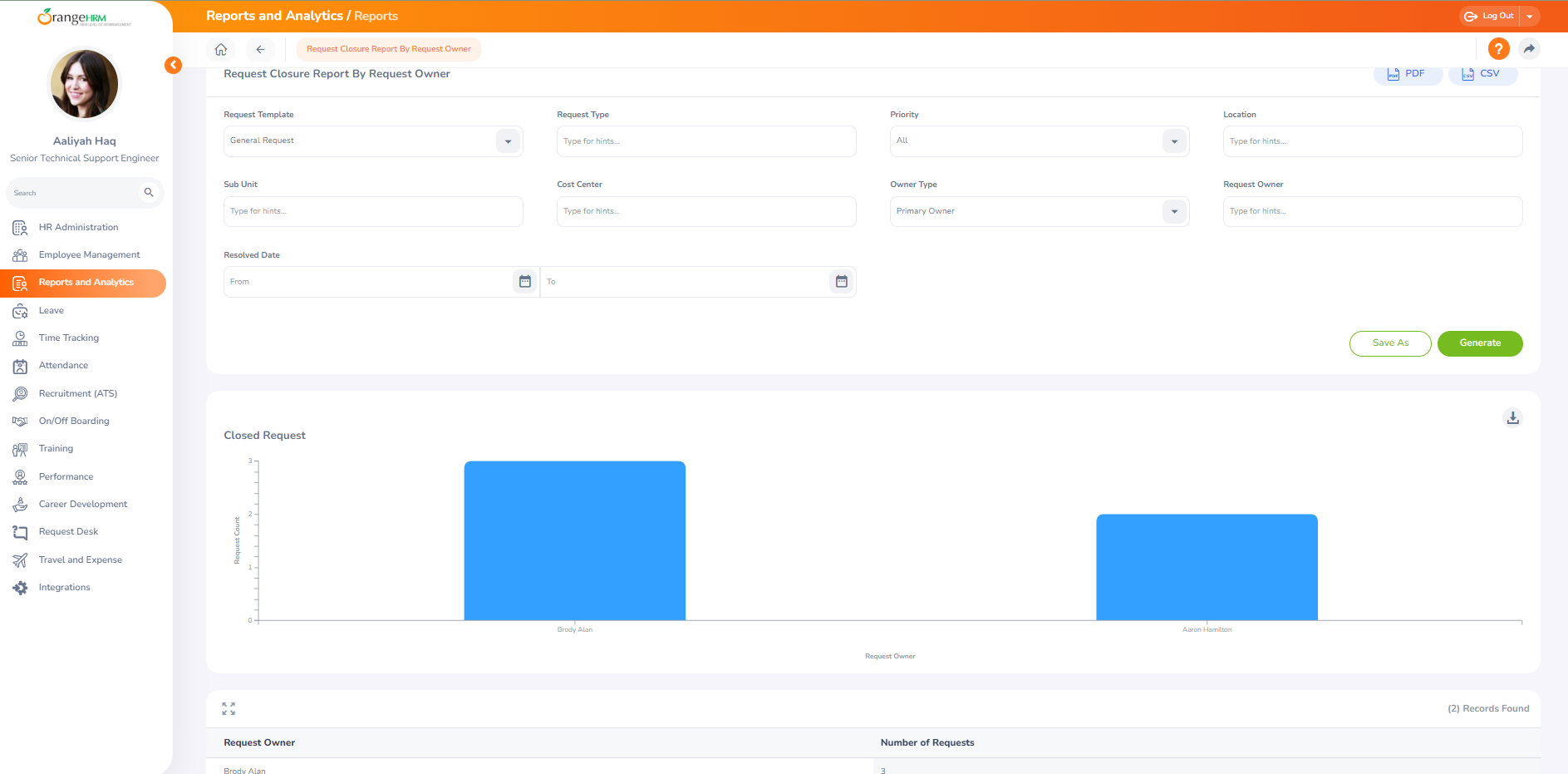The height and width of the screenshot is (774, 1568).
Task: Click the Reports breadcrumb in header
Action: click(x=376, y=16)
